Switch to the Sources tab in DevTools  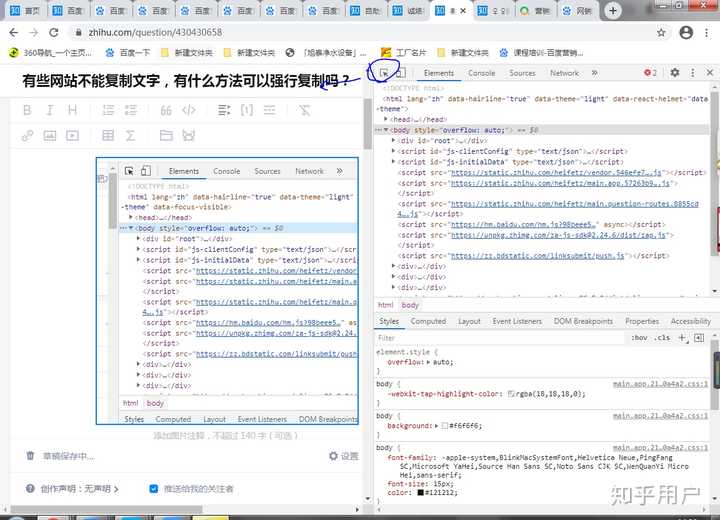(523, 73)
